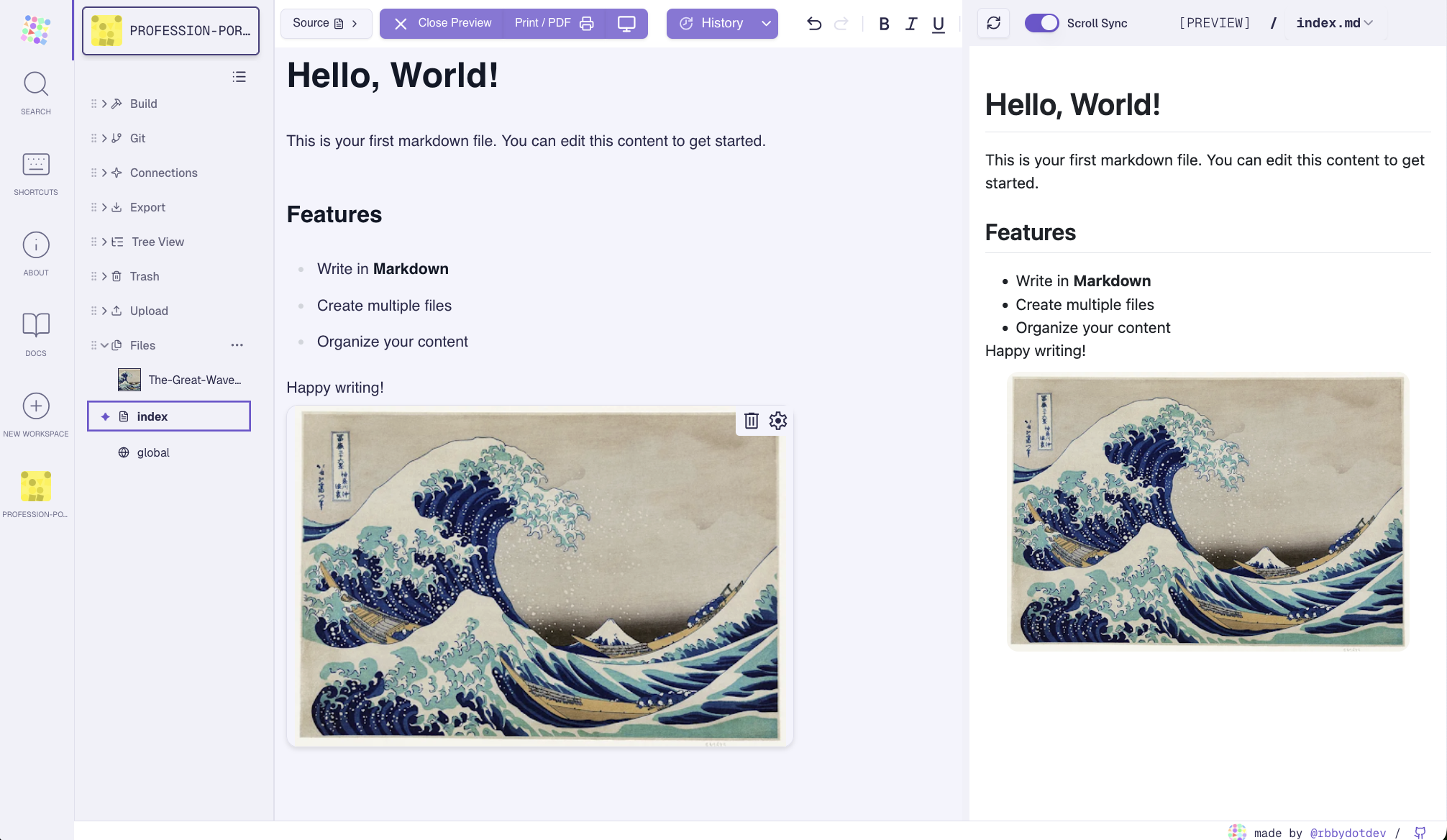Open the index.md file dropdown
Image resolution: width=1447 pixels, height=840 pixels.
coord(1334,22)
